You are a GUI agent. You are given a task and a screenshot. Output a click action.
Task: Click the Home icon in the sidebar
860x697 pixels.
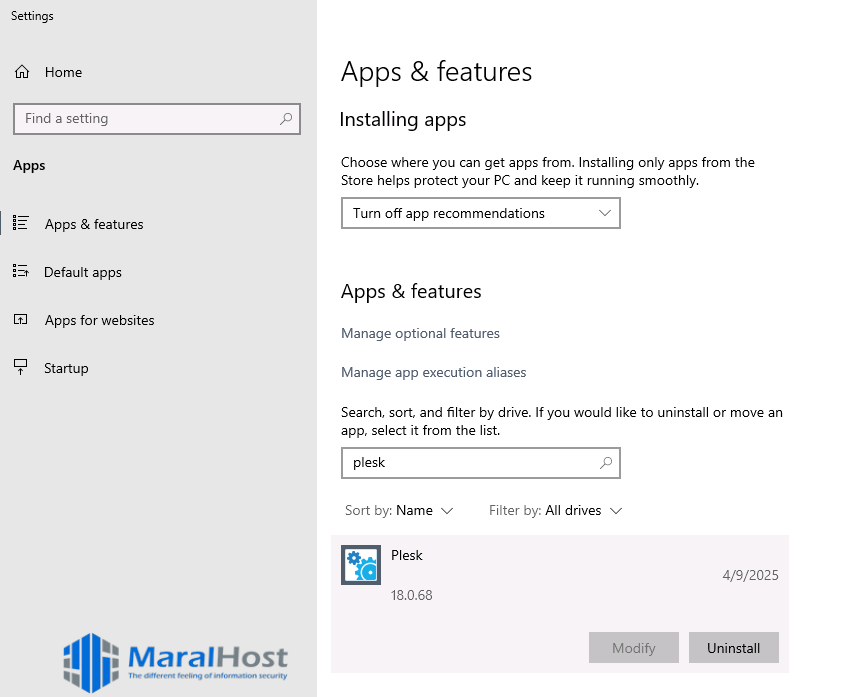22,72
